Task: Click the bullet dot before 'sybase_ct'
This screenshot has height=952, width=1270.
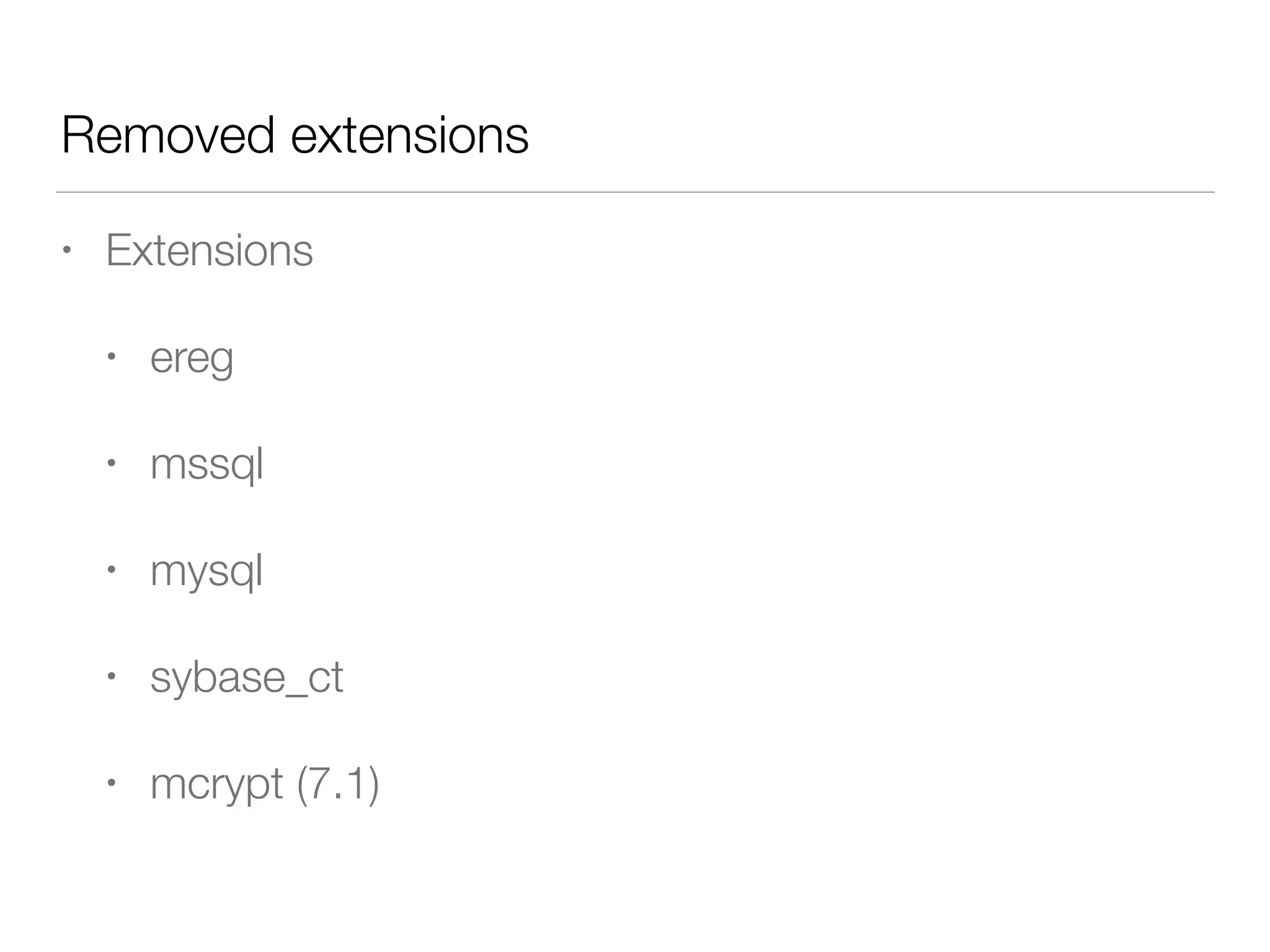Action: 112,676
